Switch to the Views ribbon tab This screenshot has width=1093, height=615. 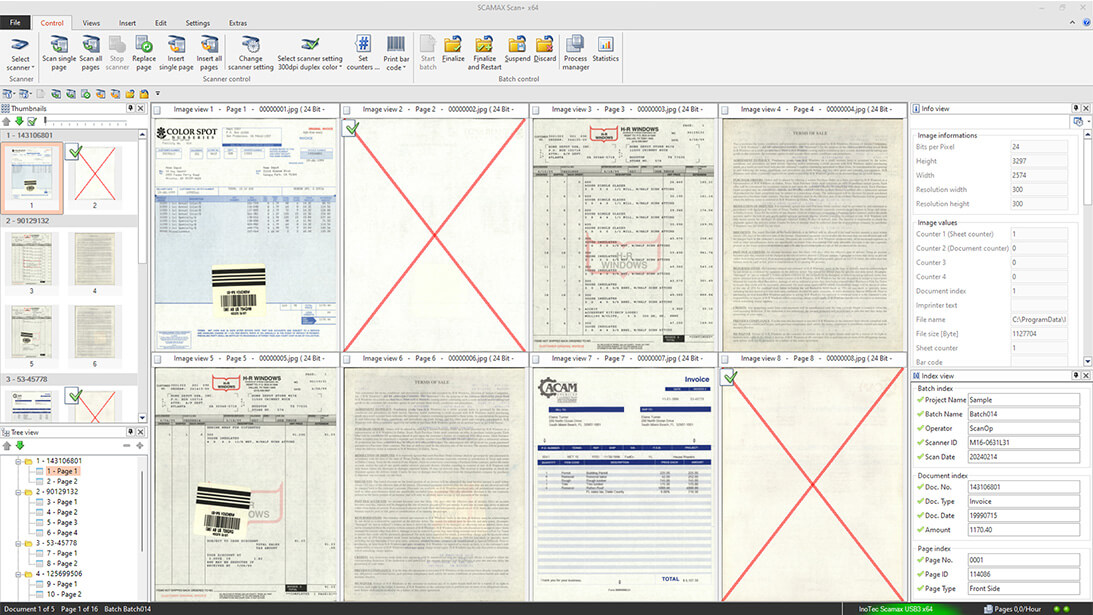tap(91, 22)
